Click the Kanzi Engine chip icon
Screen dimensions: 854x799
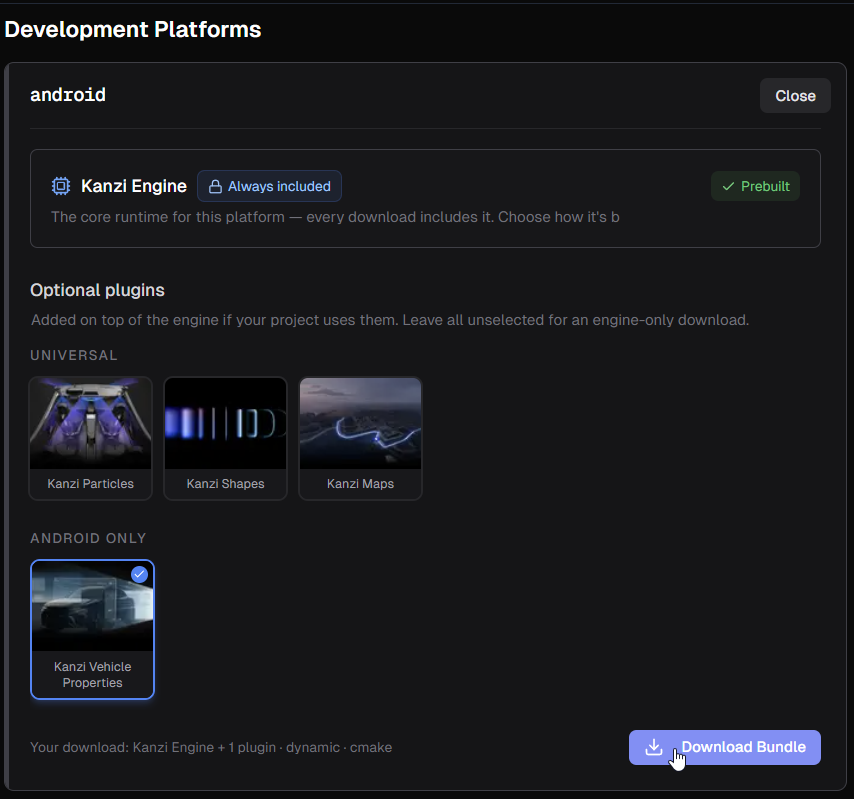pos(61,186)
